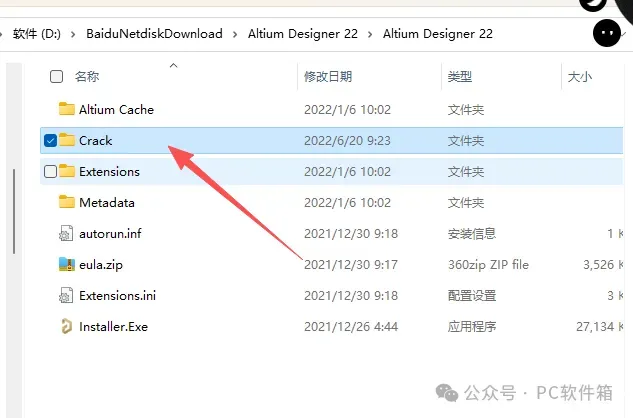Image resolution: width=633 pixels, height=418 pixels.
Task: Check the Extensions folder checkbox
Action: (x=50, y=172)
